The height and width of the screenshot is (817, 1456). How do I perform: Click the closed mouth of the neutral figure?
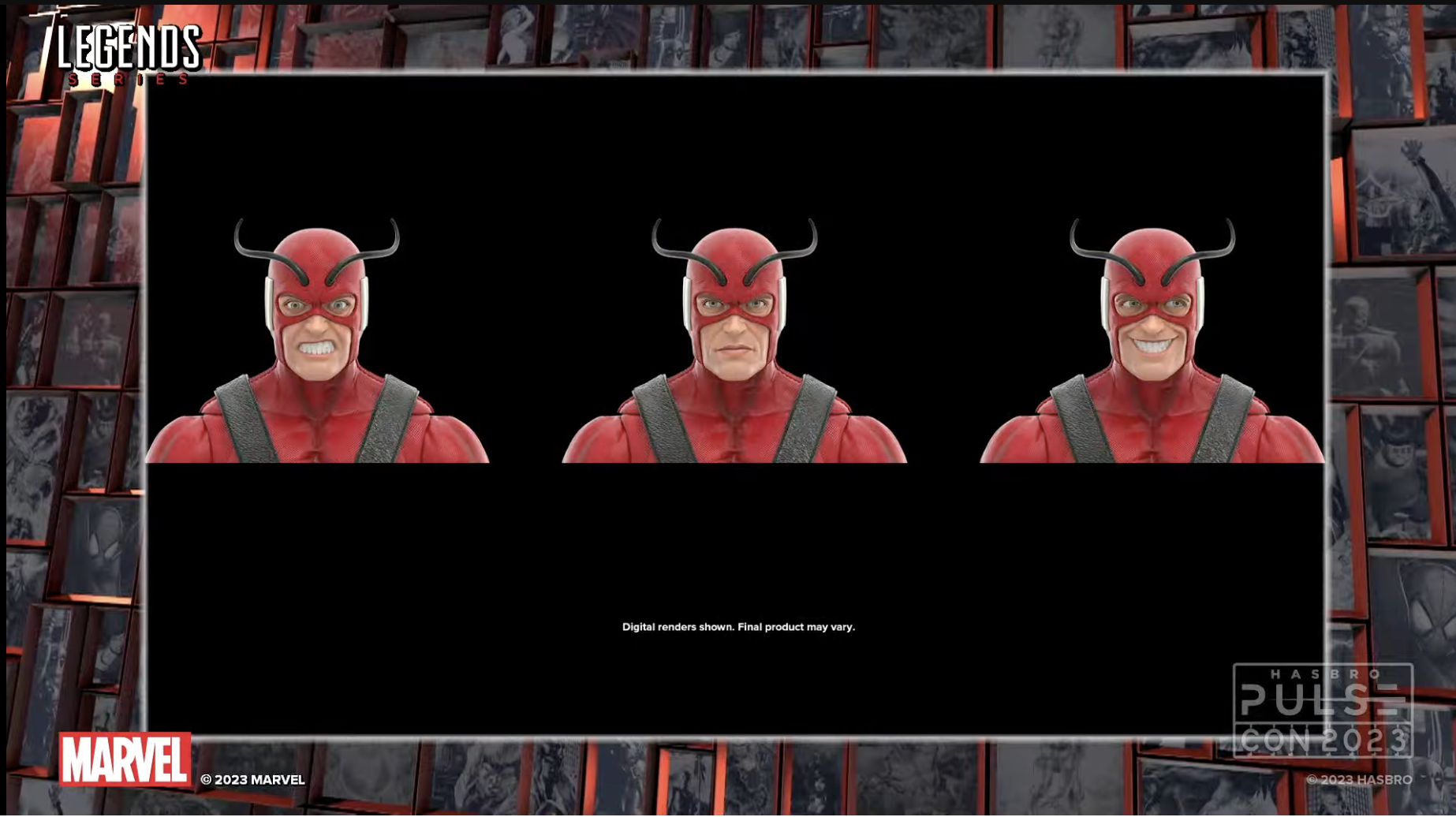(734, 349)
